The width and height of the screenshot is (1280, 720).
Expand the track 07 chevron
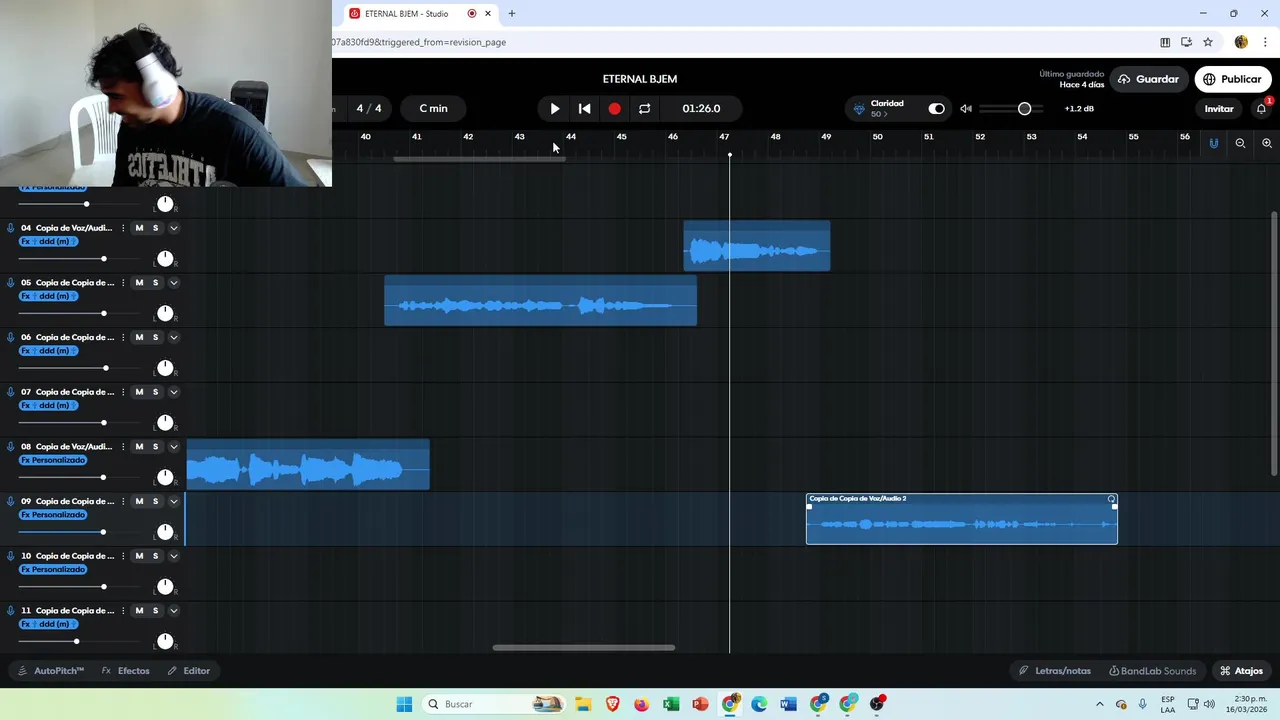click(173, 392)
